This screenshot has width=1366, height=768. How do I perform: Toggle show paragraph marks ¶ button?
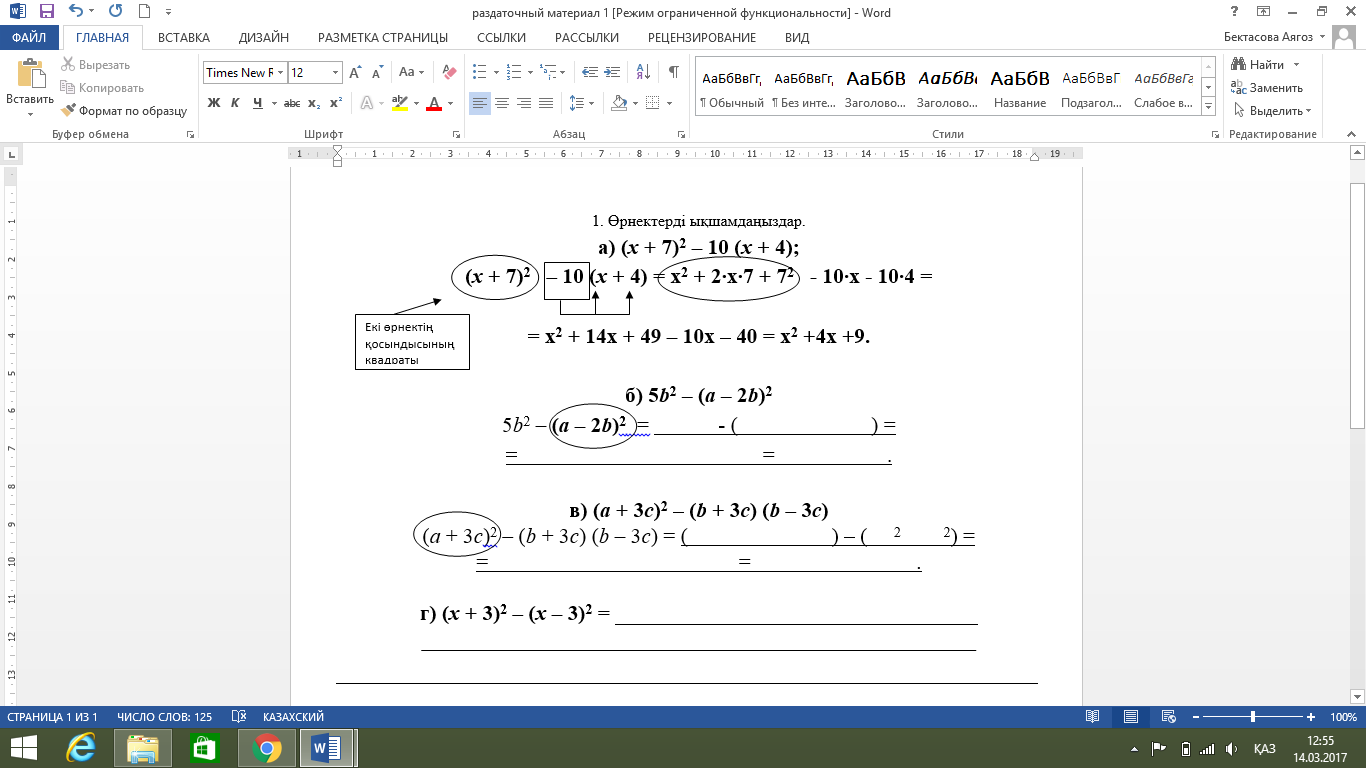click(x=674, y=72)
